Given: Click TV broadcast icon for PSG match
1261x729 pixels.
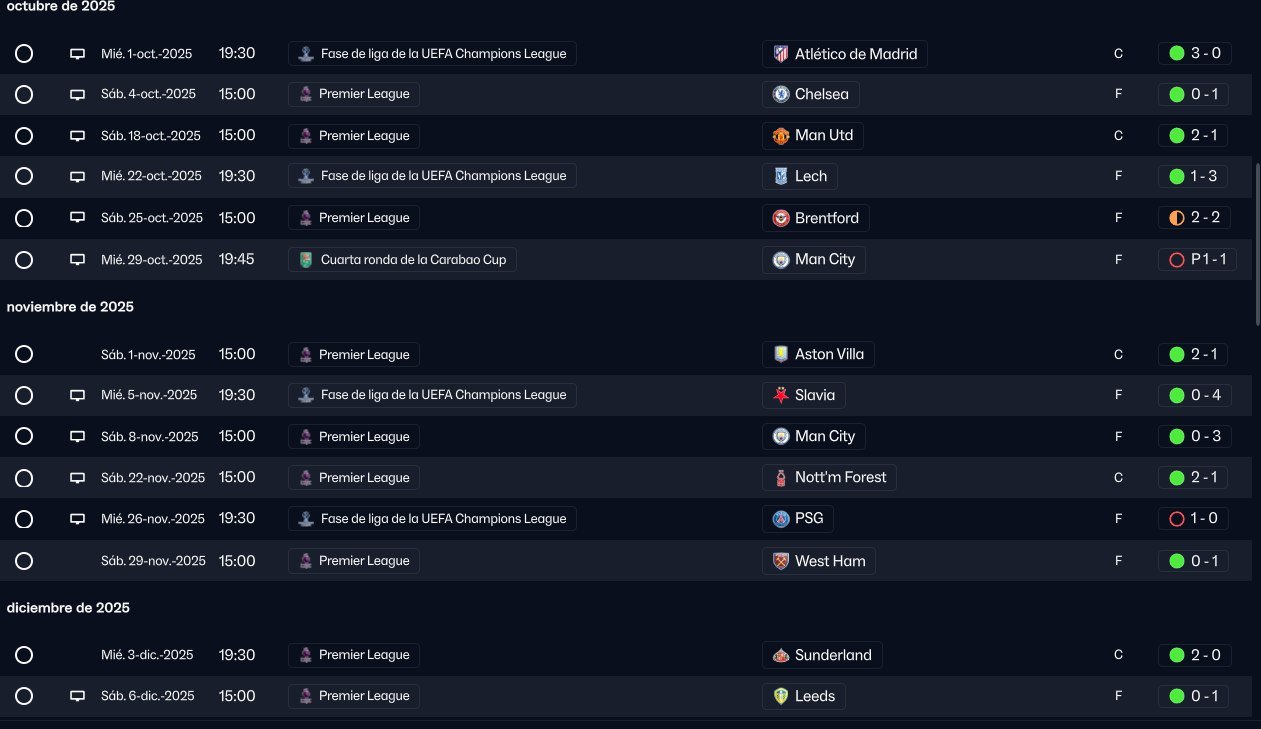Looking at the screenshot, I should tap(77, 519).
